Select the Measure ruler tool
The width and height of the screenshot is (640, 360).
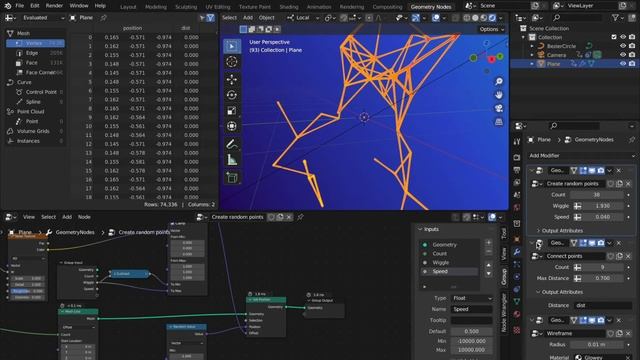point(232,160)
